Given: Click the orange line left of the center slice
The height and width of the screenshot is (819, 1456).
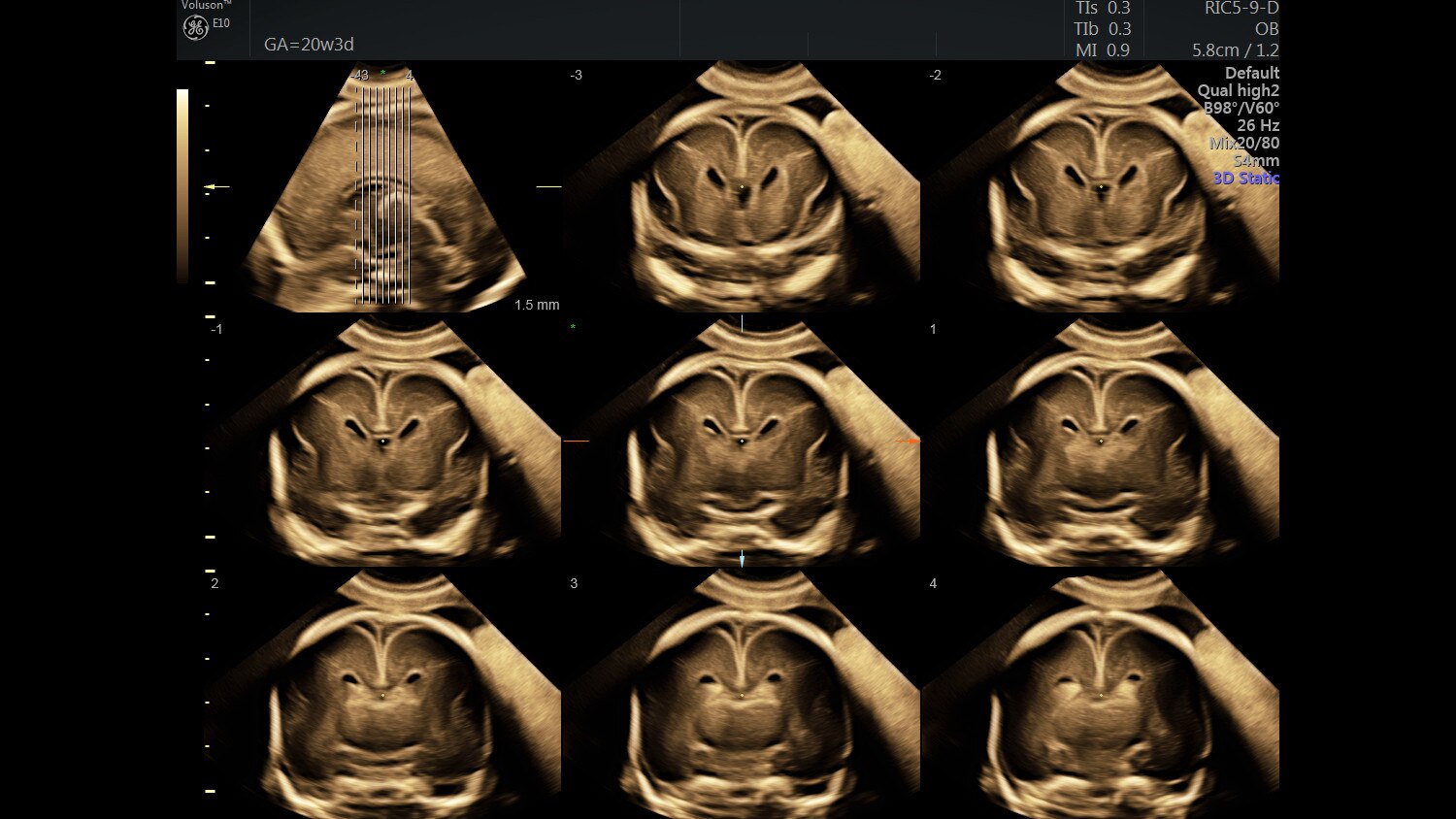Looking at the screenshot, I should (x=577, y=442).
